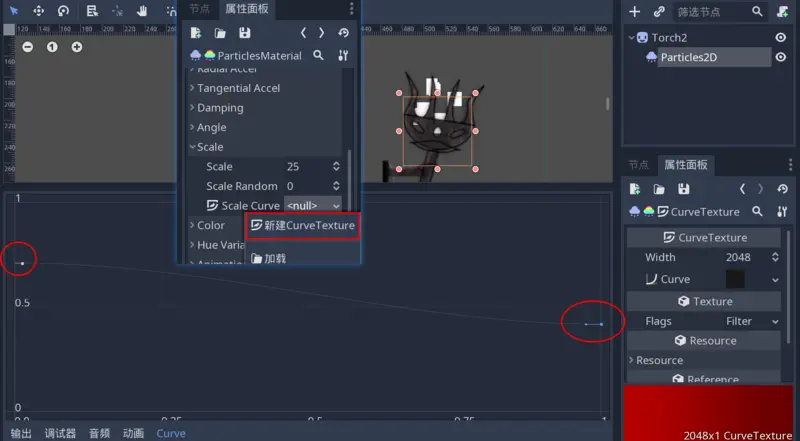This screenshot has width=800, height=441.
Task: Open resource in right inspector folder icon
Action: click(659, 189)
